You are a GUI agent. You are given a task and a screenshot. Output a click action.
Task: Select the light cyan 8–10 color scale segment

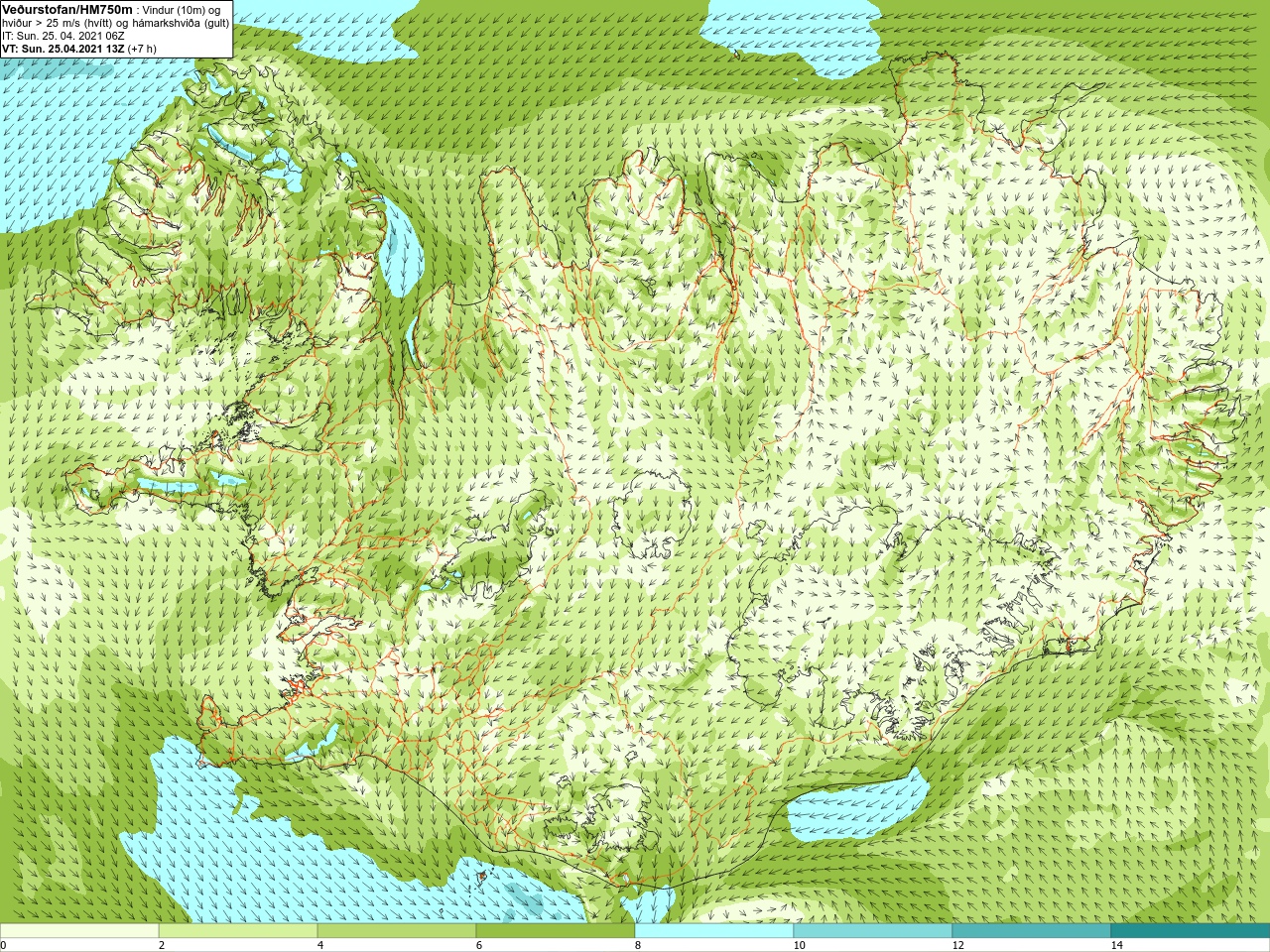coord(714,931)
